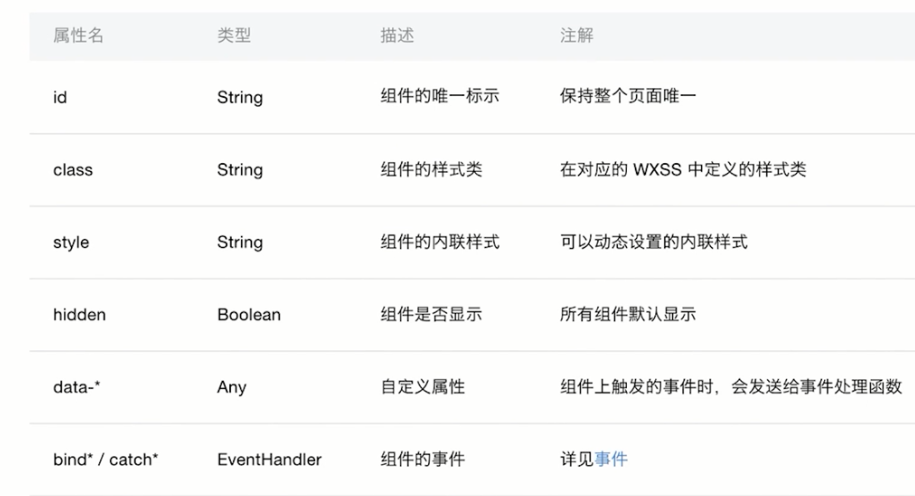Click the 注解 column header
The width and height of the screenshot is (915, 496).
point(577,36)
